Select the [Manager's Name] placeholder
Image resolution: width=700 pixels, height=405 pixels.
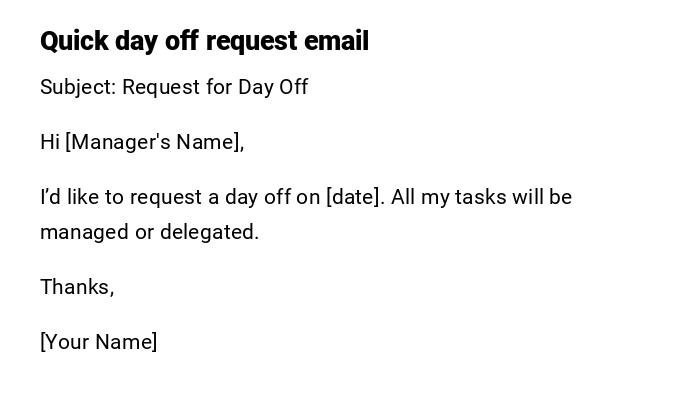(154, 142)
